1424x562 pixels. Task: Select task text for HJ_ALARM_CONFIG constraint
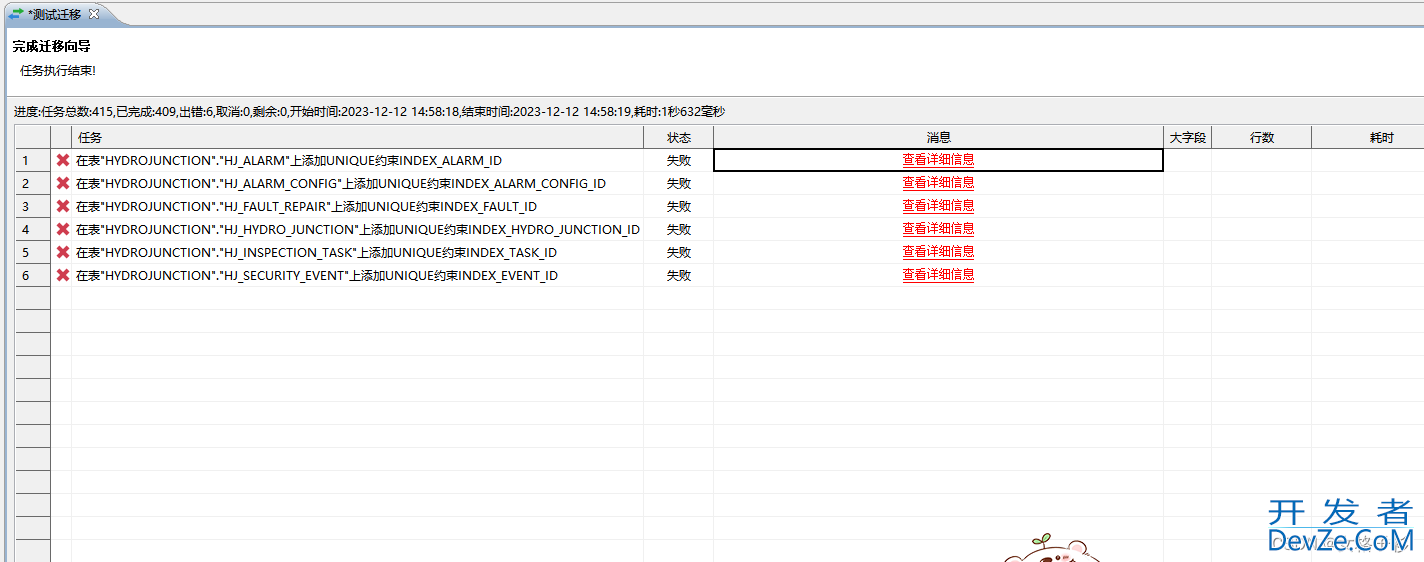341,183
